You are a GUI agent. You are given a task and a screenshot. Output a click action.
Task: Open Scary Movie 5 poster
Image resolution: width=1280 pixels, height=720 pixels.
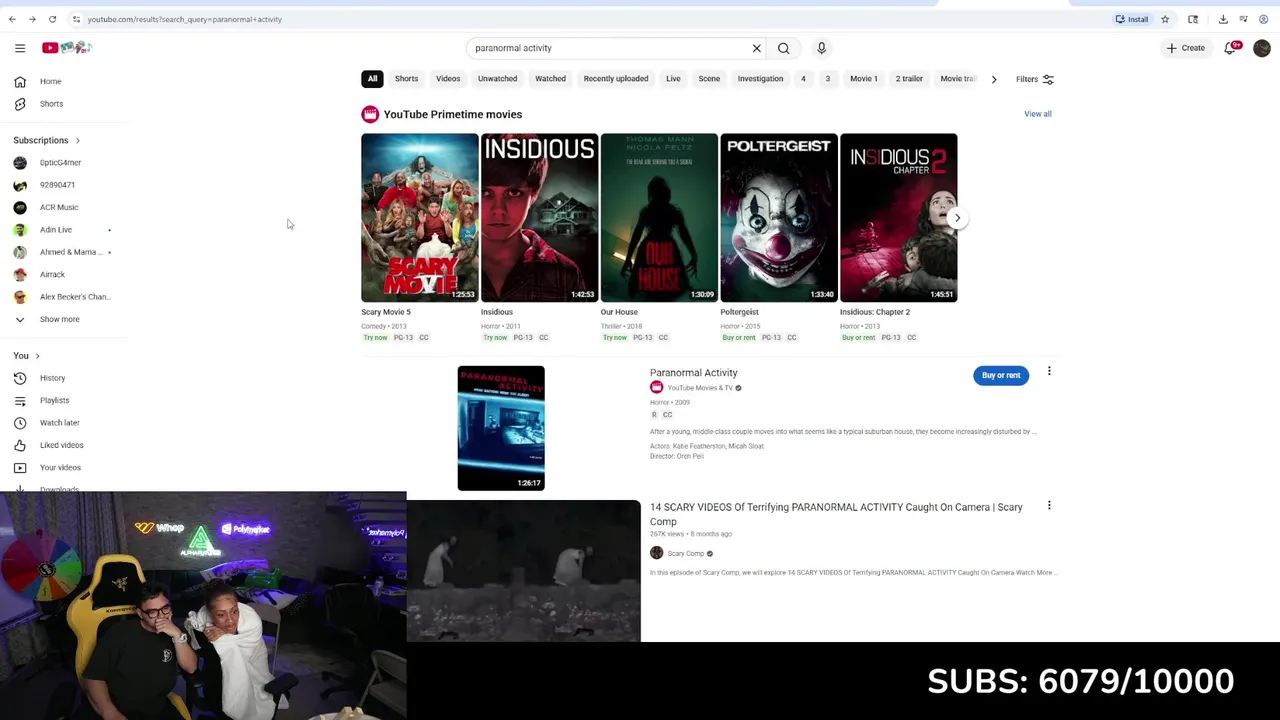click(420, 217)
